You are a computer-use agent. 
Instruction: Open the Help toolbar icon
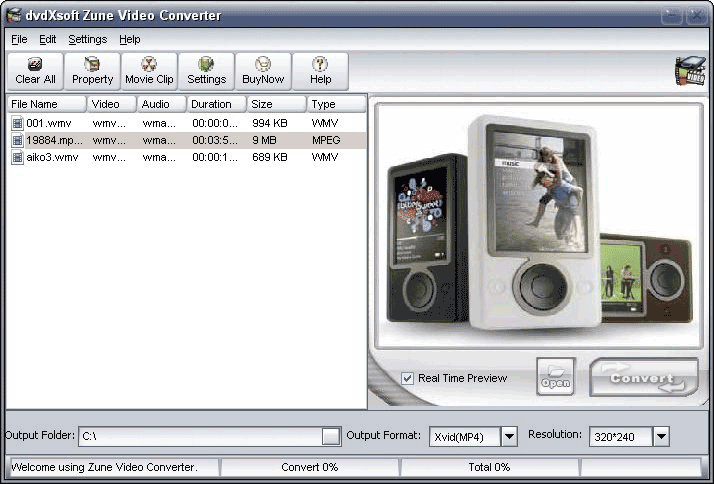pos(320,71)
